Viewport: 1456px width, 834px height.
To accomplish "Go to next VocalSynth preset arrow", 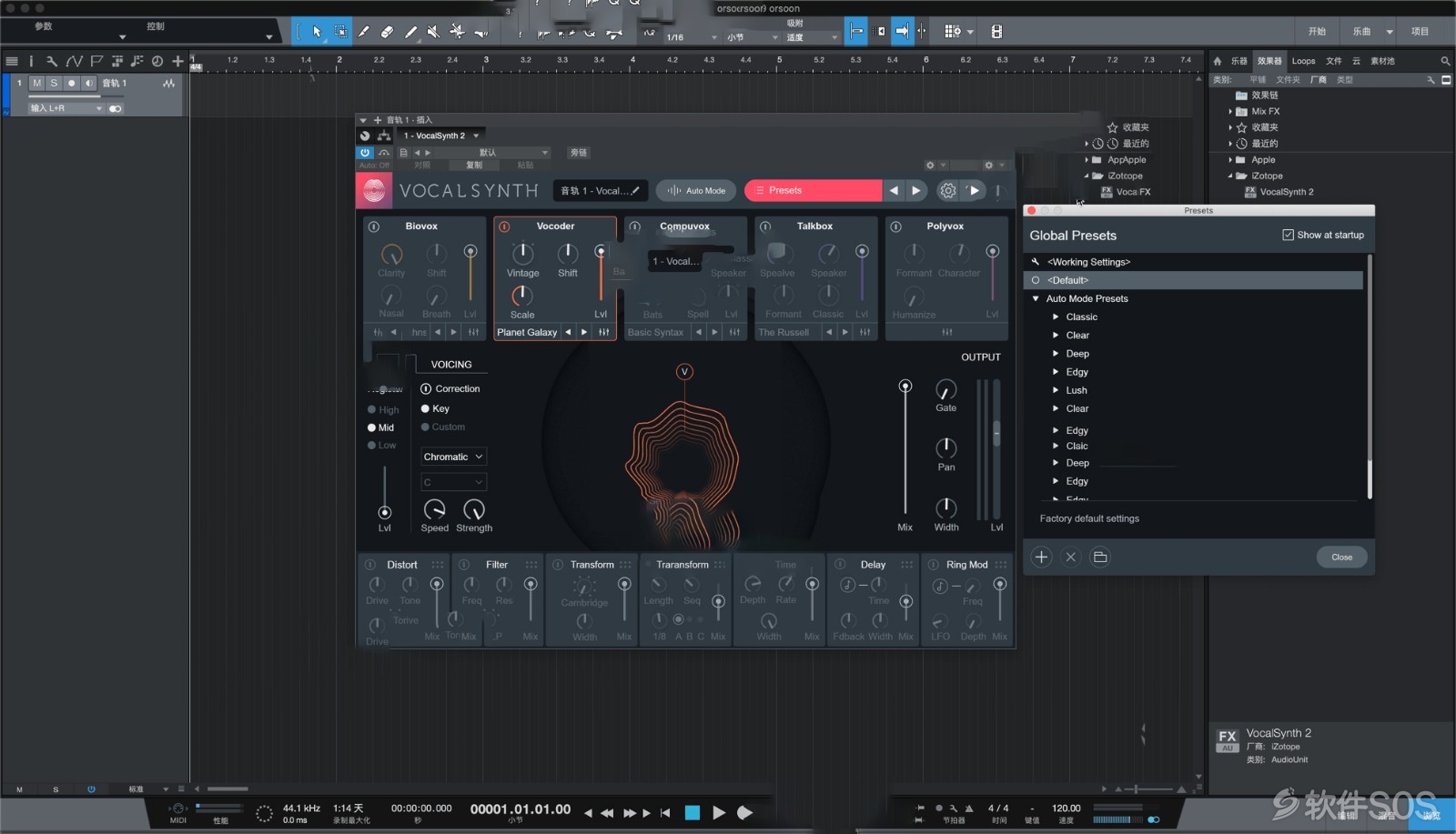I will (x=916, y=190).
